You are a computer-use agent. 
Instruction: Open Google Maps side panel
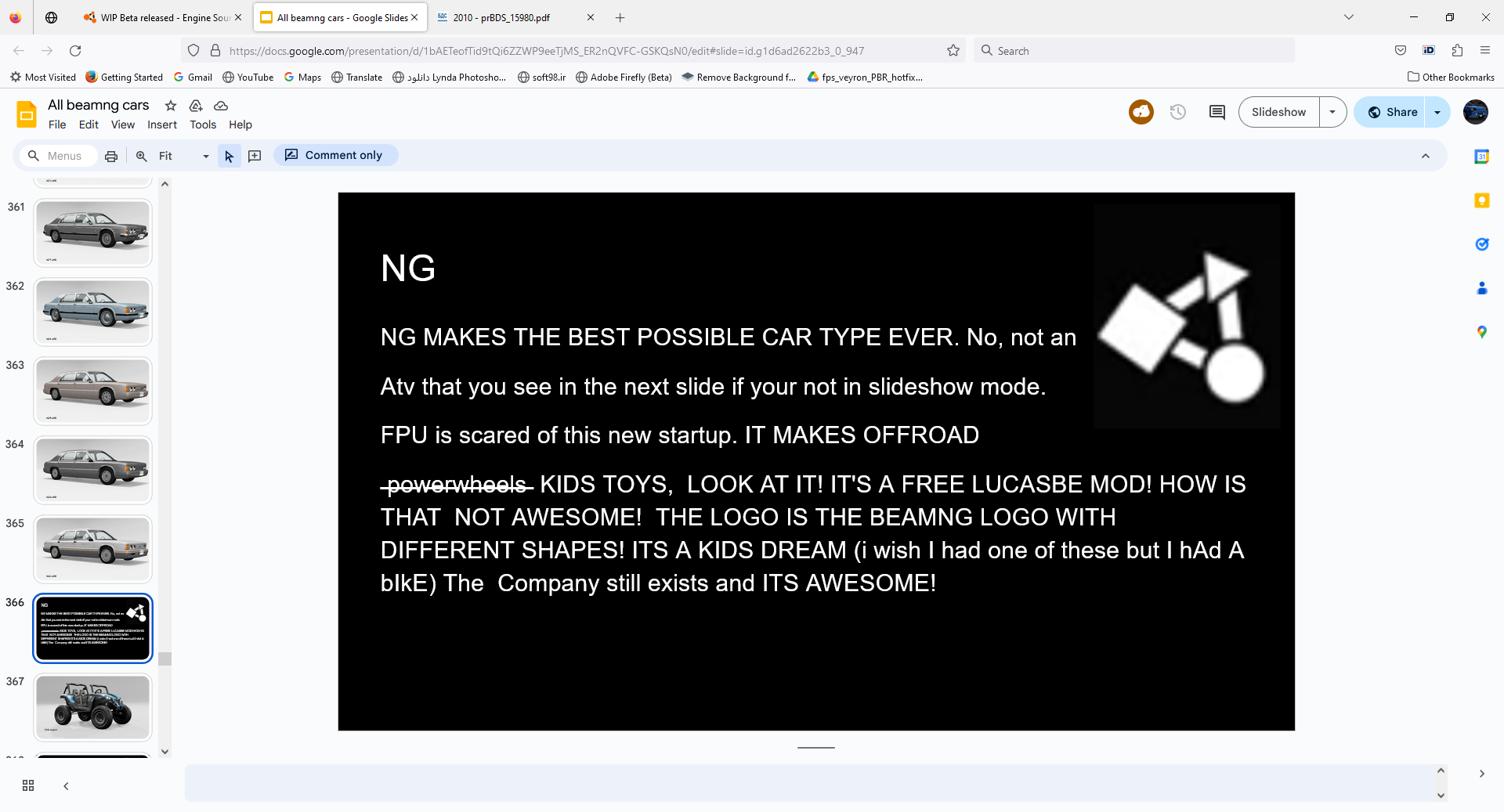tap(1482, 332)
